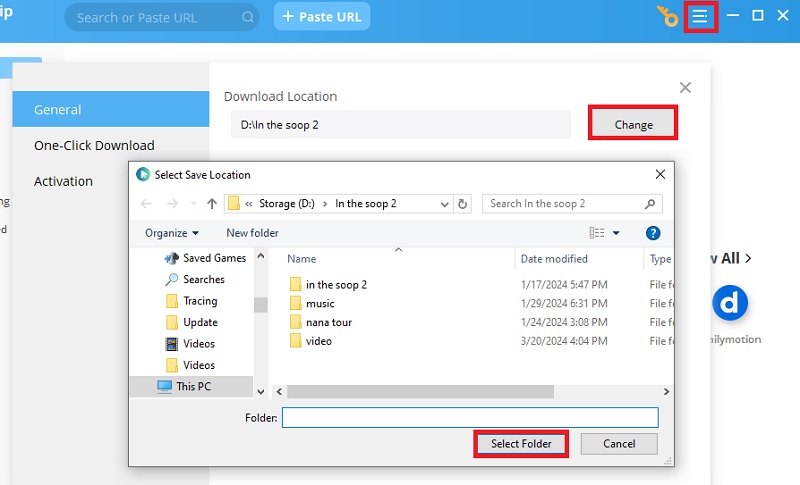800x485 pixels.
Task: Go up one folder level
Action: (212, 204)
